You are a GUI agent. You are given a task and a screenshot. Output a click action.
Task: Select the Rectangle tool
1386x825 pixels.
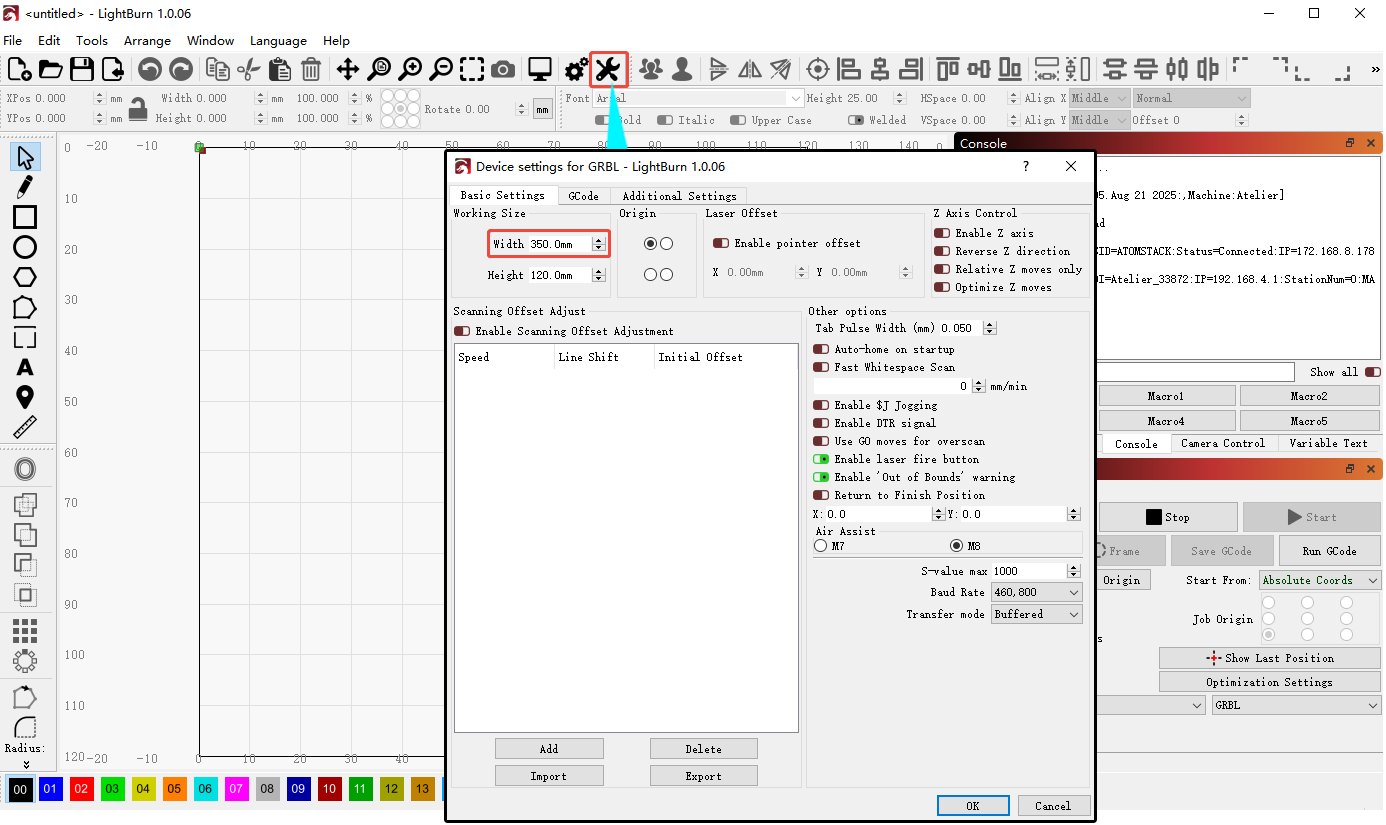click(x=25, y=217)
